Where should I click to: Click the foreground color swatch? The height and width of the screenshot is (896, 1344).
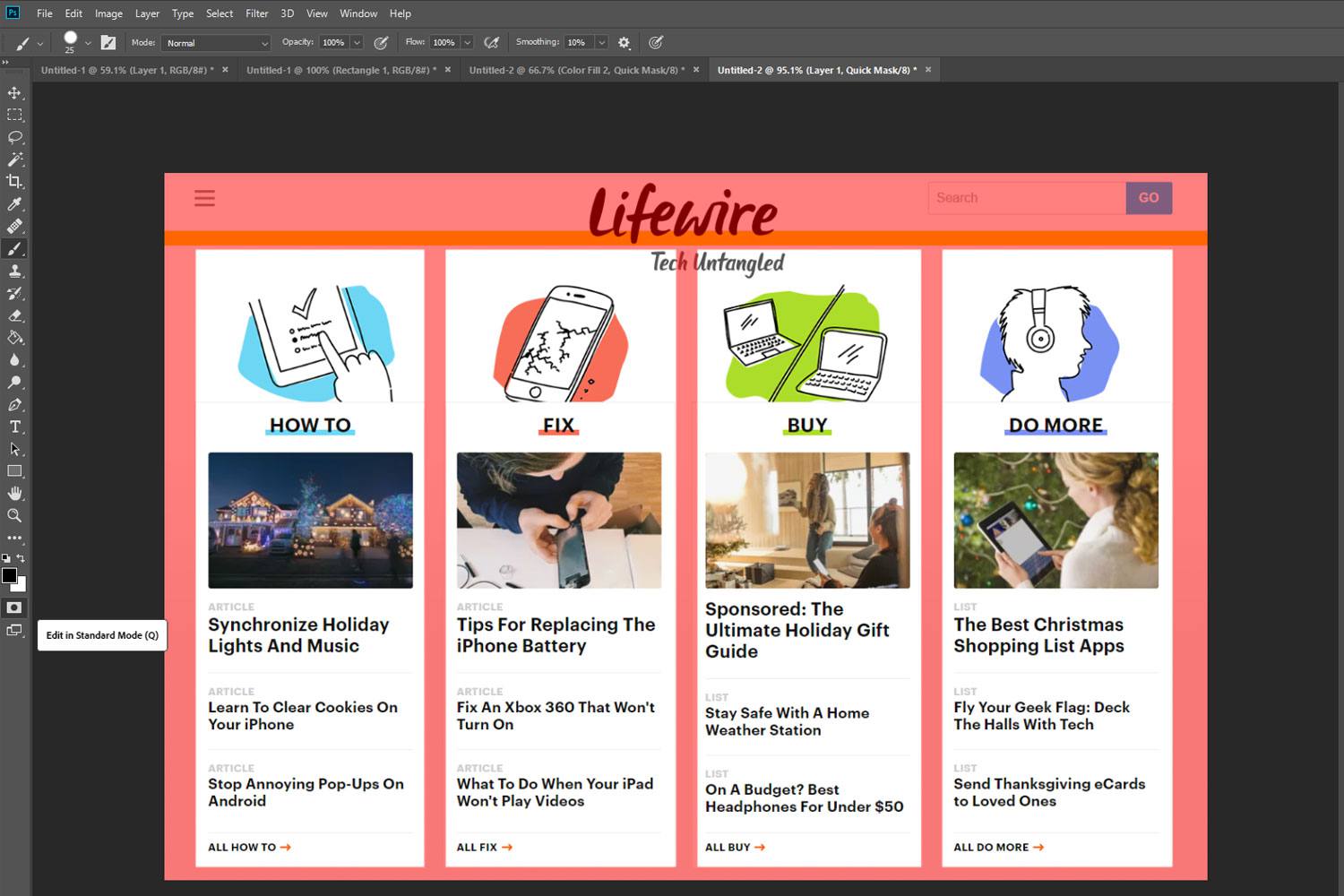tap(9, 576)
